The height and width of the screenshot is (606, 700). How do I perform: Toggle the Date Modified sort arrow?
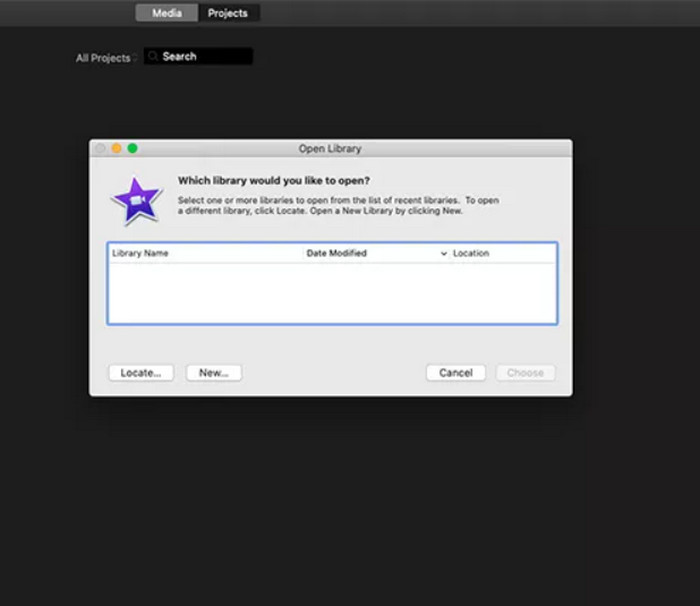pyautogui.click(x=443, y=254)
